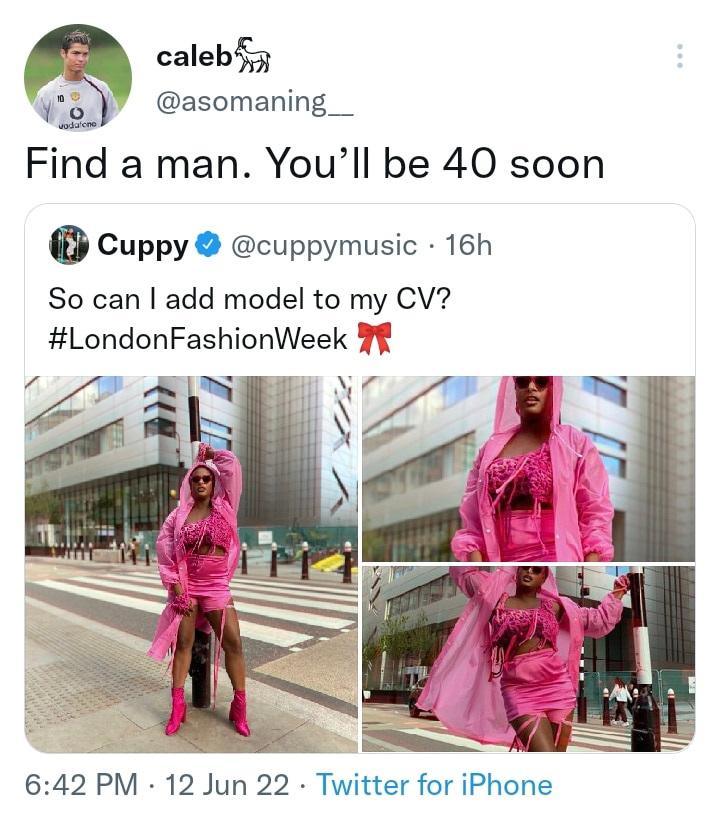Click the 12 Jun 22 date
Screen dimensions: 720x815
pos(227,784)
